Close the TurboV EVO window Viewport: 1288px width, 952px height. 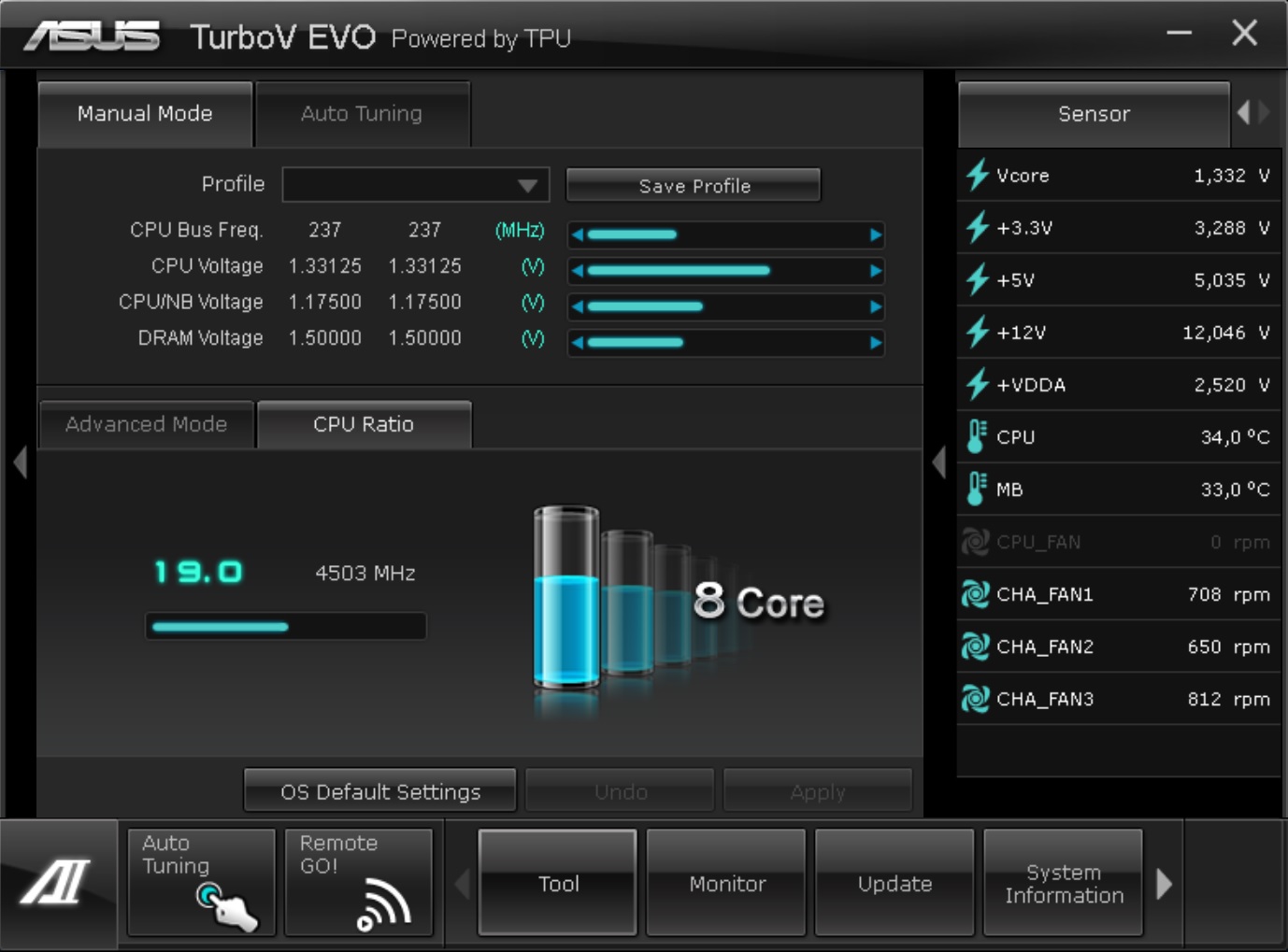pos(1244,34)
